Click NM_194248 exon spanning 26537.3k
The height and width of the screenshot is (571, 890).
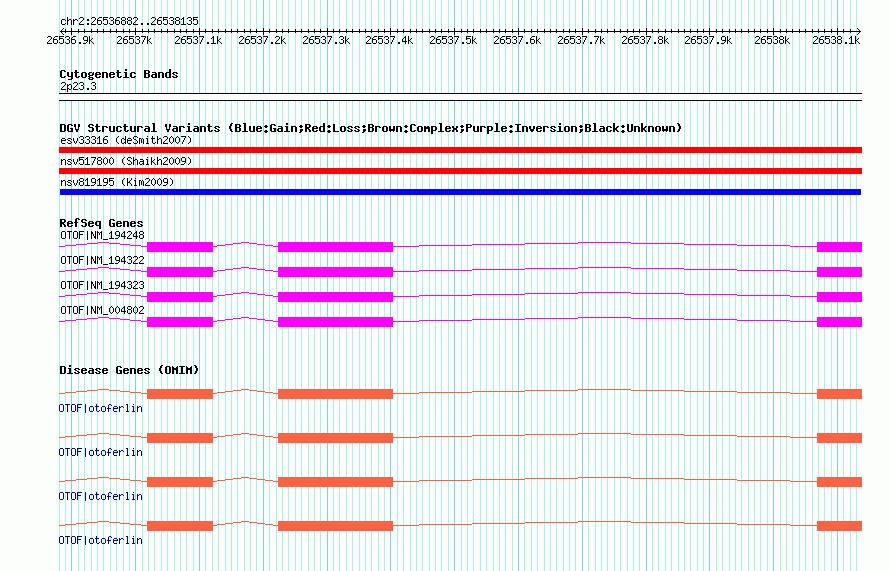(x=335, y=247)
